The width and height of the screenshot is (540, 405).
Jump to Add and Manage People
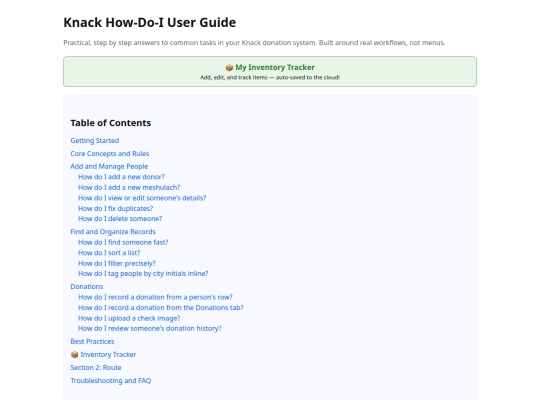coord(109,166)
